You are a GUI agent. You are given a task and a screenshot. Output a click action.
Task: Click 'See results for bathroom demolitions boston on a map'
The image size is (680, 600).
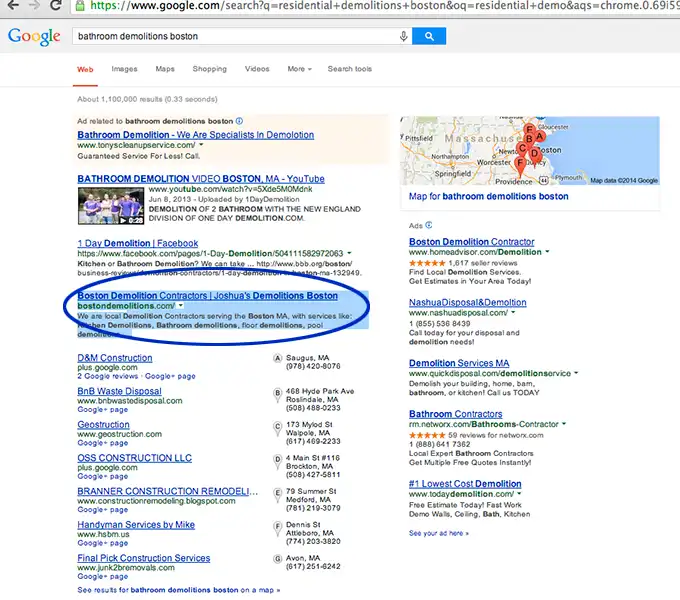click(179, 590)
